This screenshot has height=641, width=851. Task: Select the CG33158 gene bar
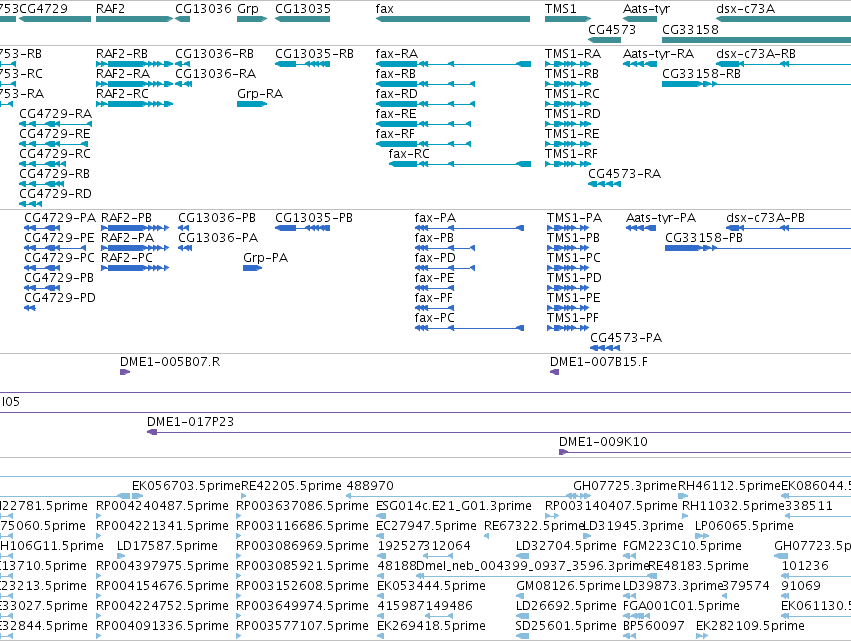tap(757, 40)
